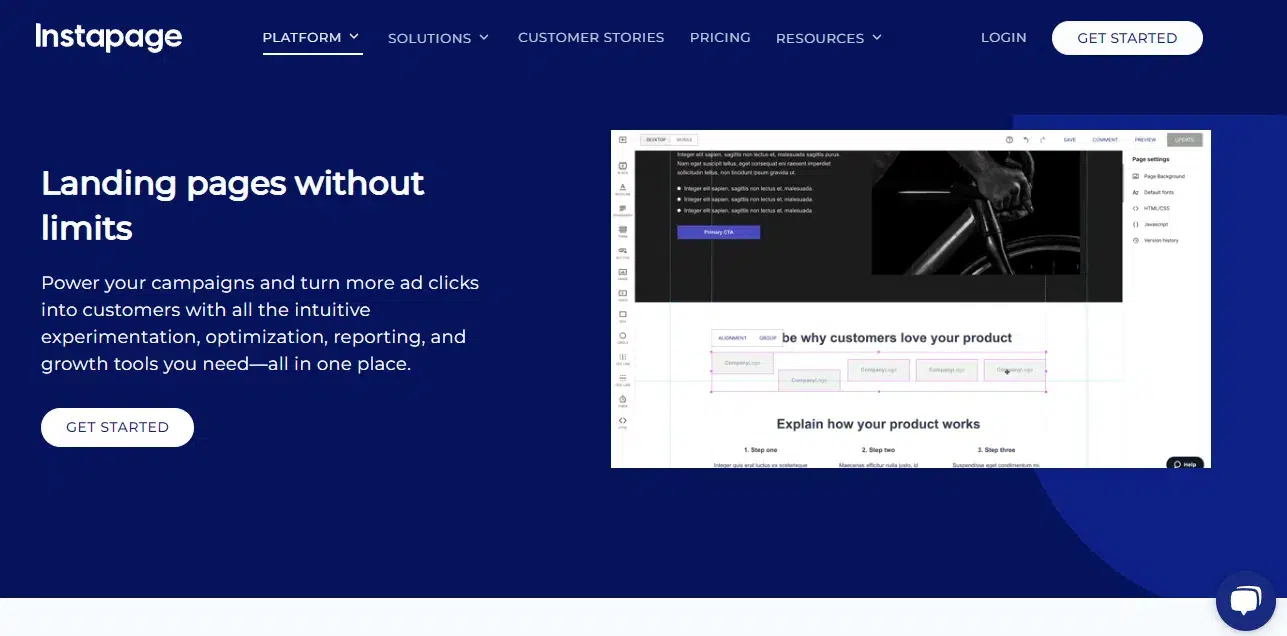Select the Form element icon
The image size is (1287, 636).
click(622, 231)
